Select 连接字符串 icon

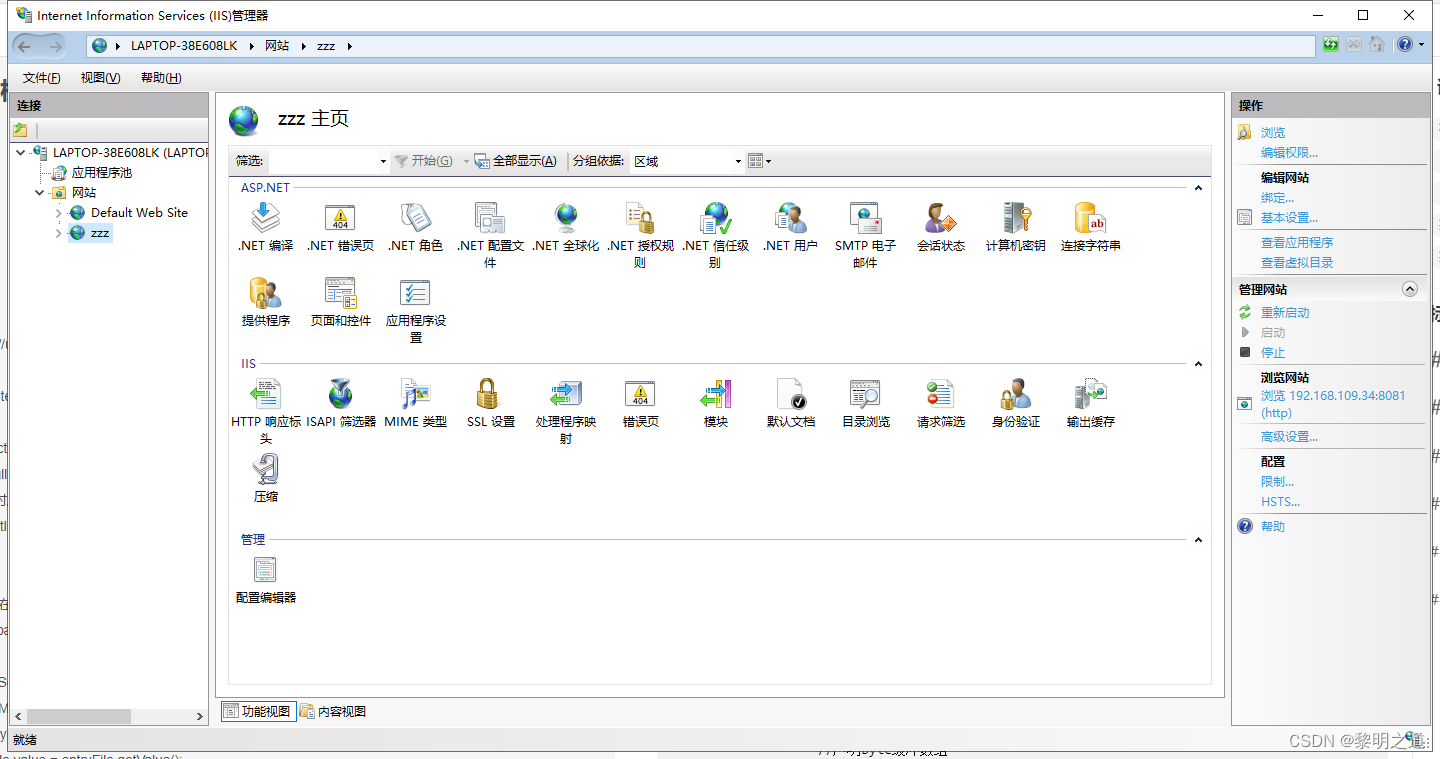[x=1090, y=218]
